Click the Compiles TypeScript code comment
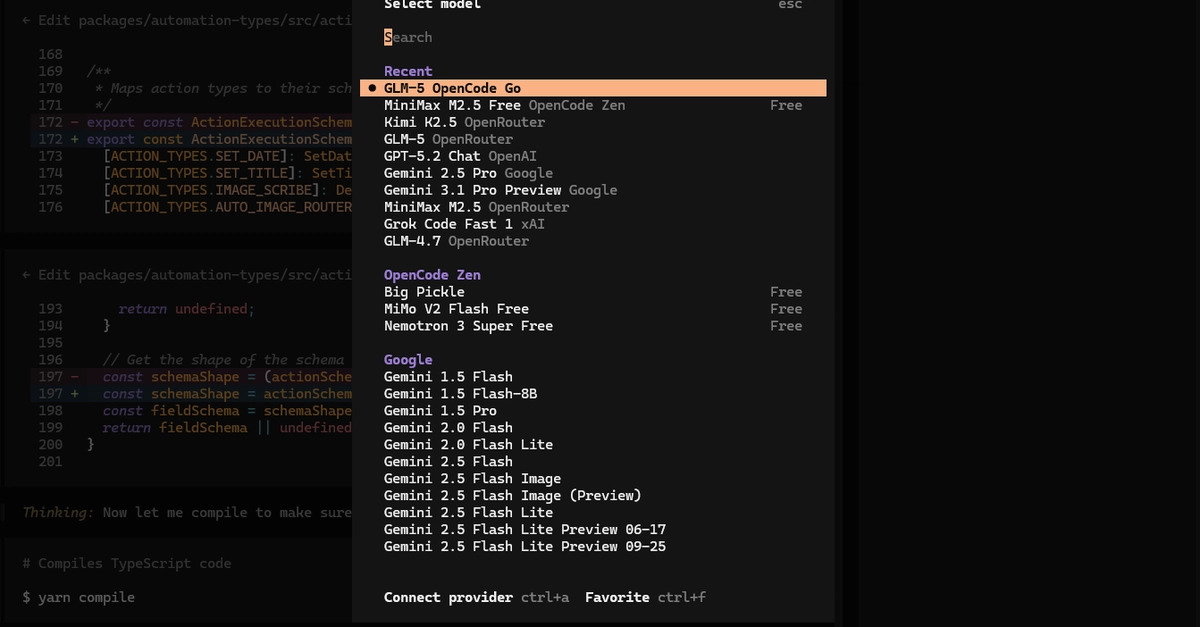This screenshot has height=627, width=1200. tap(127, 563)
